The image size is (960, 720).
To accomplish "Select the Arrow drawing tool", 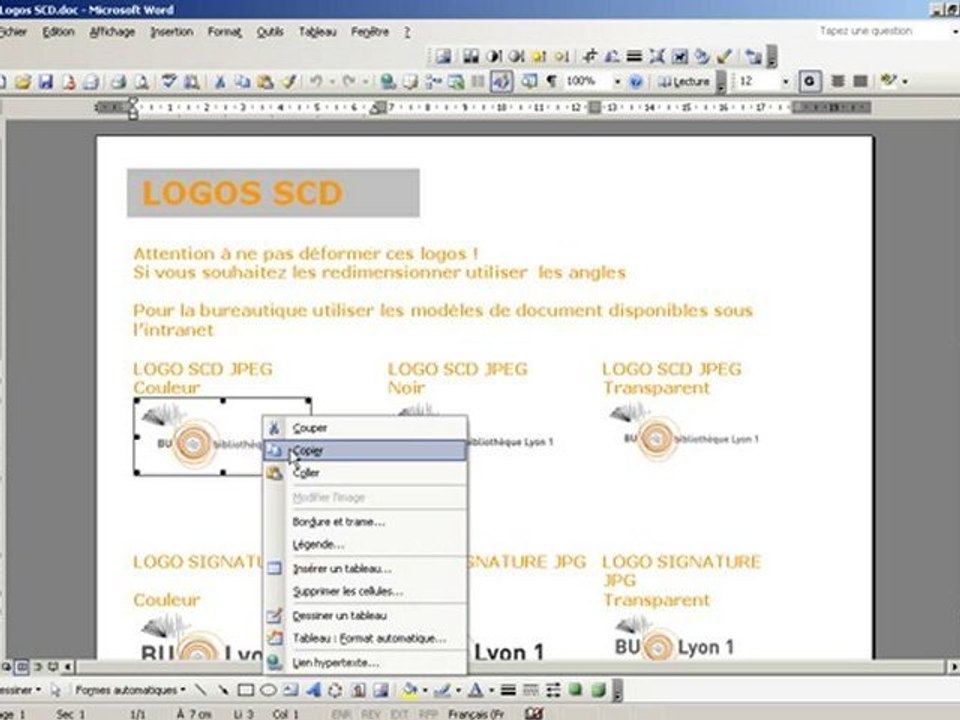I will pos(223,691).
